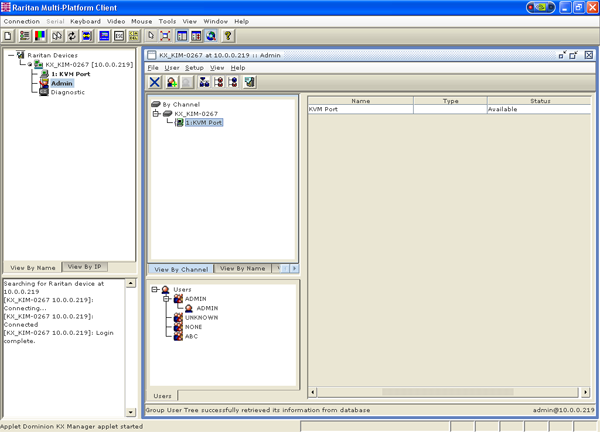Click the device checkmark icon in Admin toolbar
This screenshot has height=432, width=600.
pos(249,82)
